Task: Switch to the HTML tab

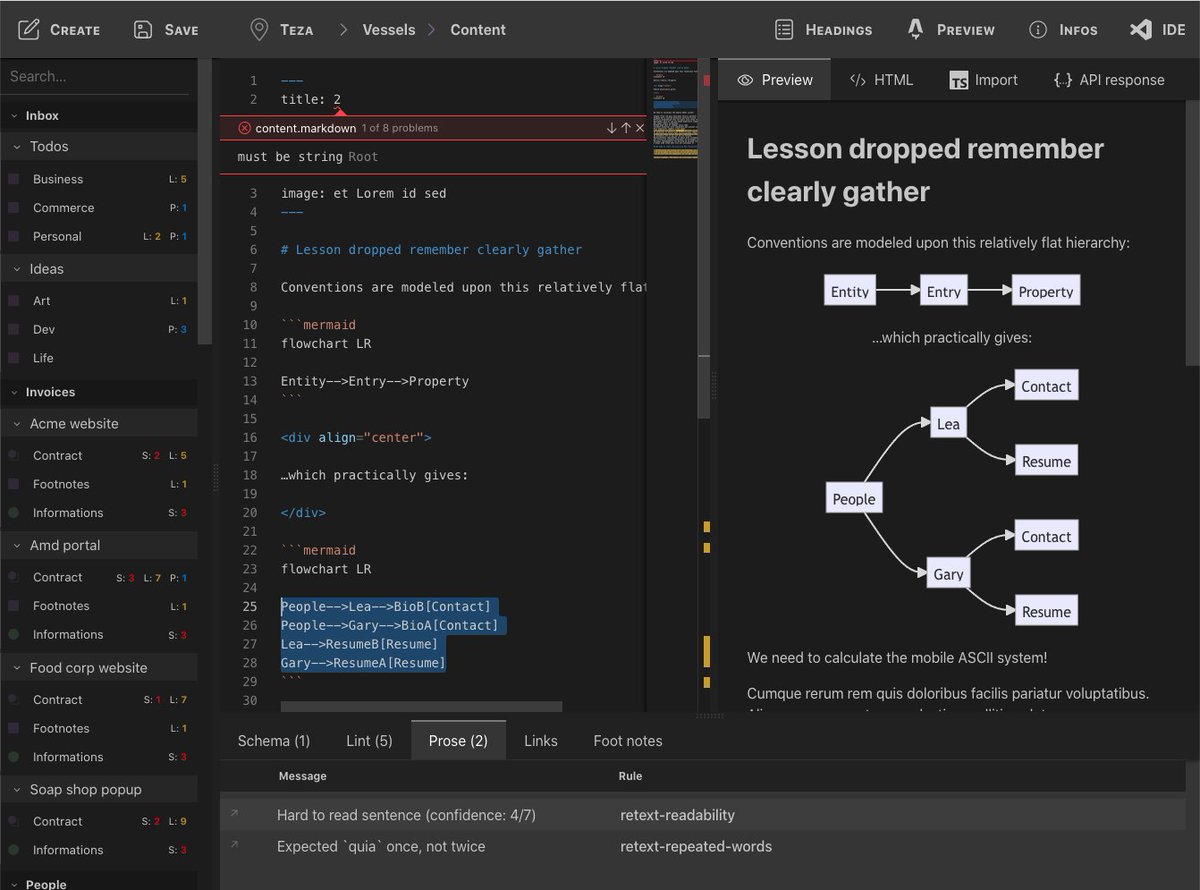Action: point(881,80)
